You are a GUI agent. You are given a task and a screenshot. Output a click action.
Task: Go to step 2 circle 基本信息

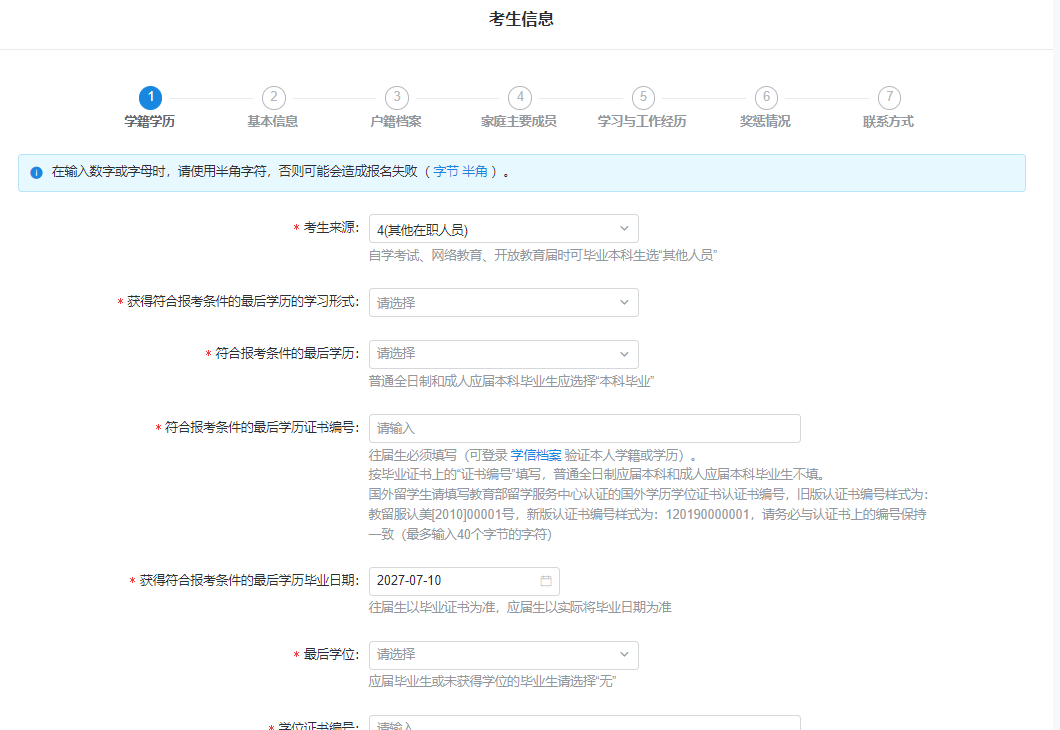(x=273, y=97)
